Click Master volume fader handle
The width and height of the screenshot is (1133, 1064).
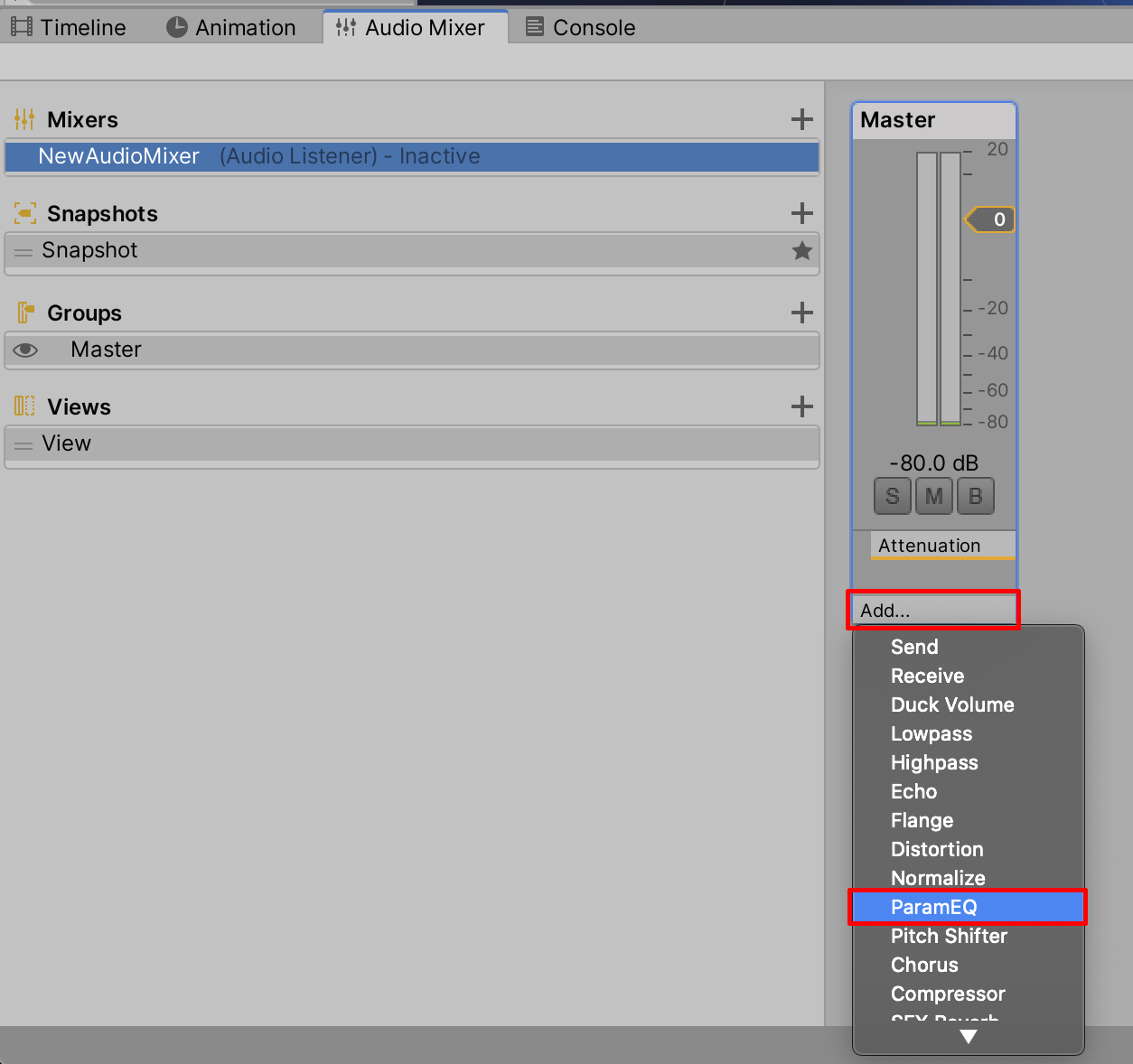point(990,219)
